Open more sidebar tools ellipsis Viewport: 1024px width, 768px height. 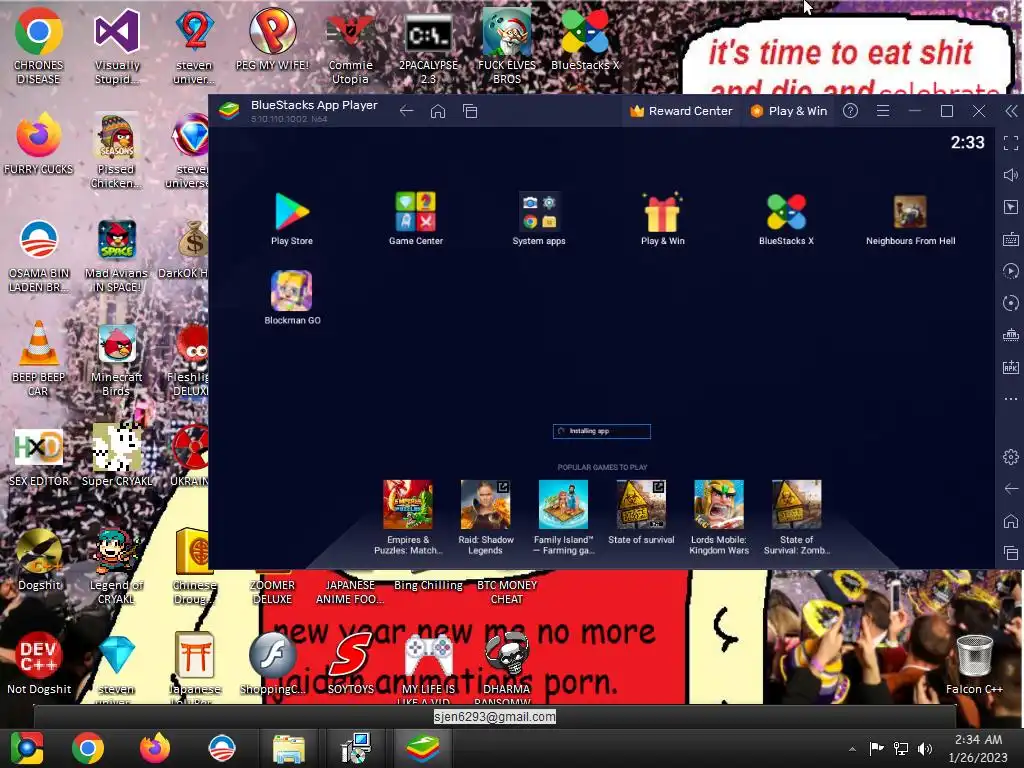tap(1011, 399)
